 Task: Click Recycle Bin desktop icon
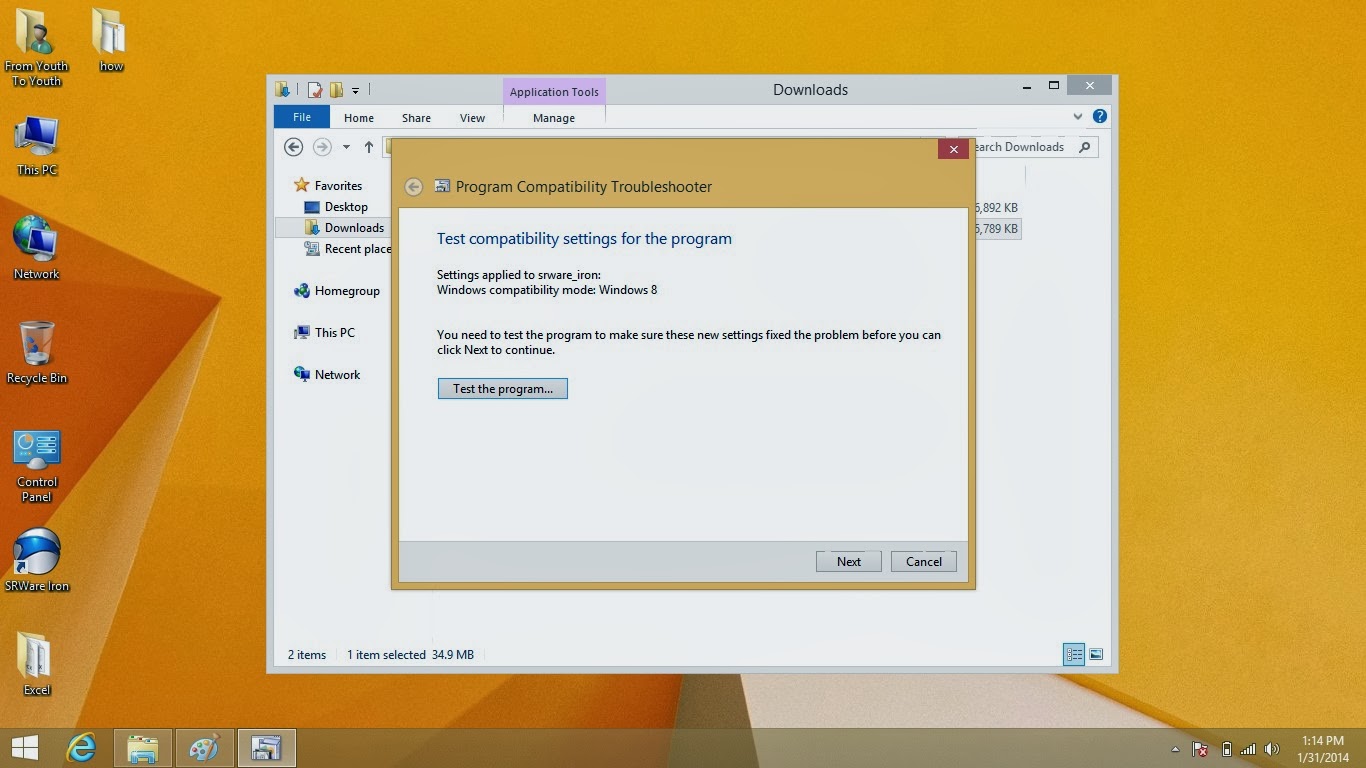(x=37, y=352)
